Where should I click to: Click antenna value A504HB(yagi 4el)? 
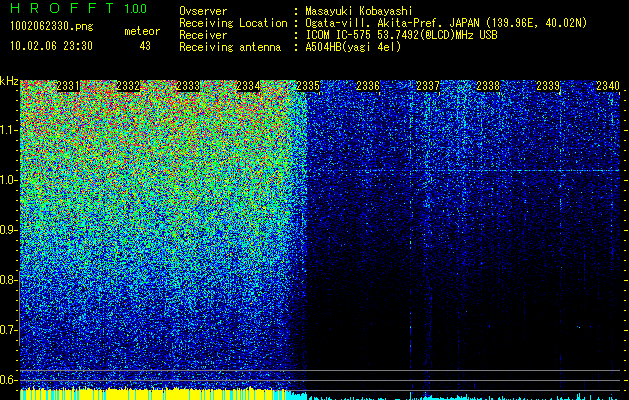click(x=353, y=47)
